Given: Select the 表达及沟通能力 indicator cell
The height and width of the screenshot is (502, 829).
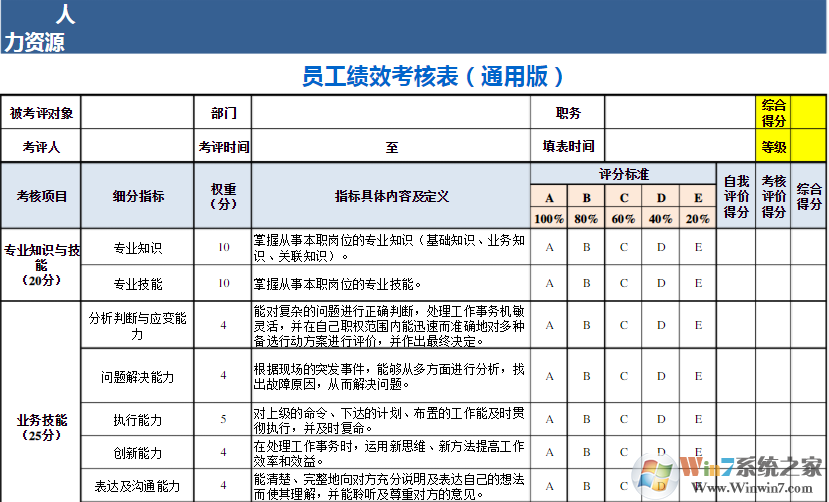Looking at the screenshot, I should [137, 486].
